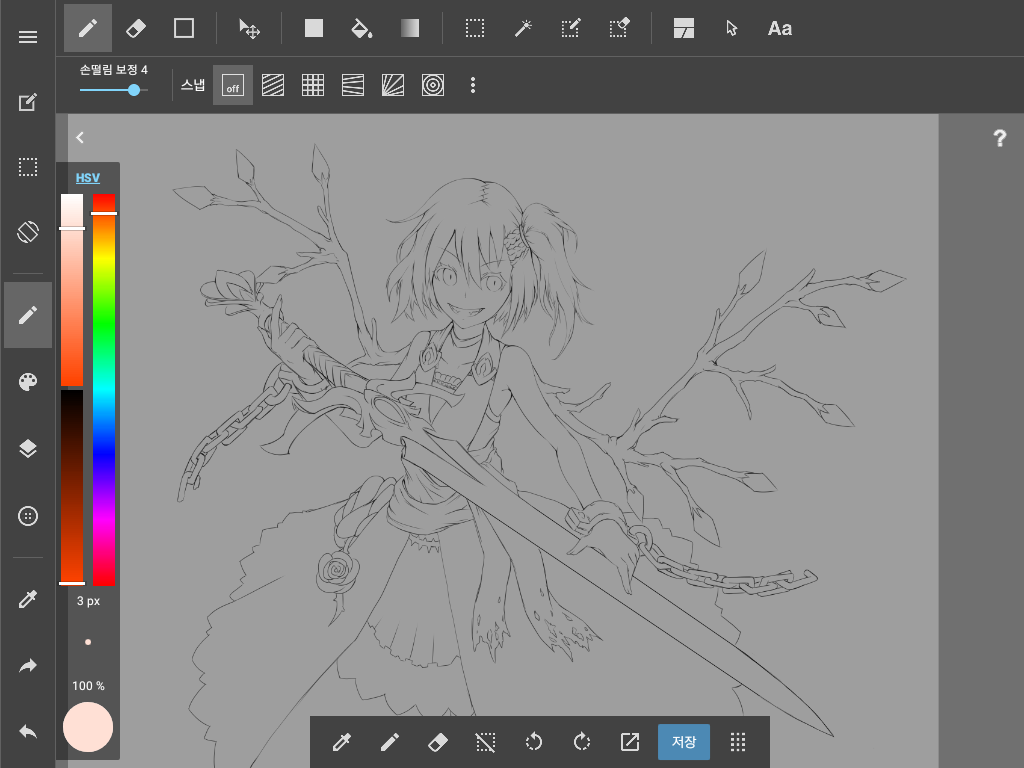Open the hamburger main menu
The height and width of the screenshot is (768, 1024).
pos(28,37)
